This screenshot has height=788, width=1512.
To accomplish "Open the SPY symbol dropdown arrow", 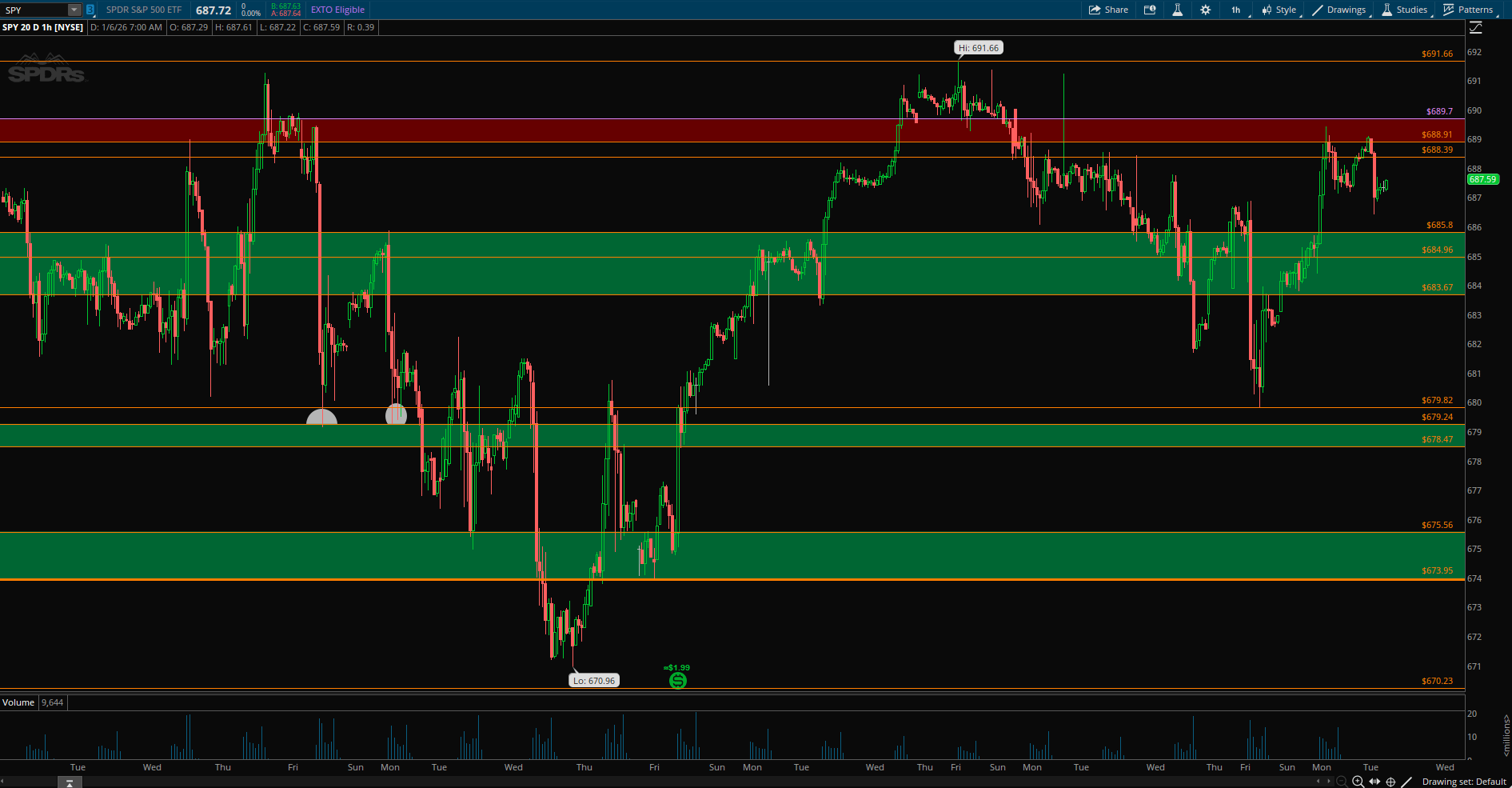I will (74, 10).
